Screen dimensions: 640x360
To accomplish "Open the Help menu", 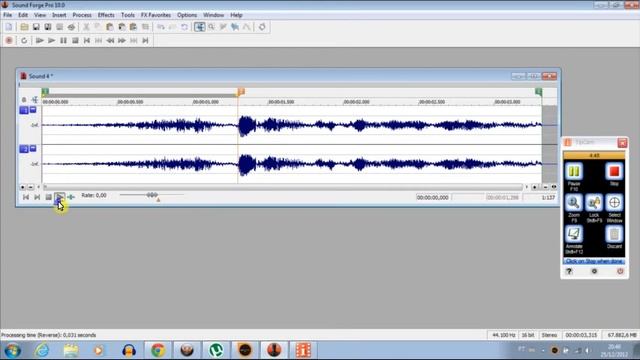I will (236, 15).
